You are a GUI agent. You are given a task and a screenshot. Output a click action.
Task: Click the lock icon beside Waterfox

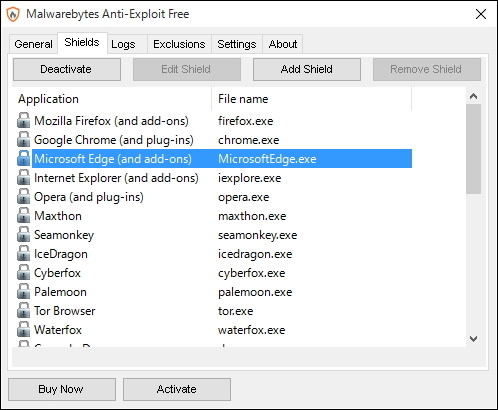23,329
